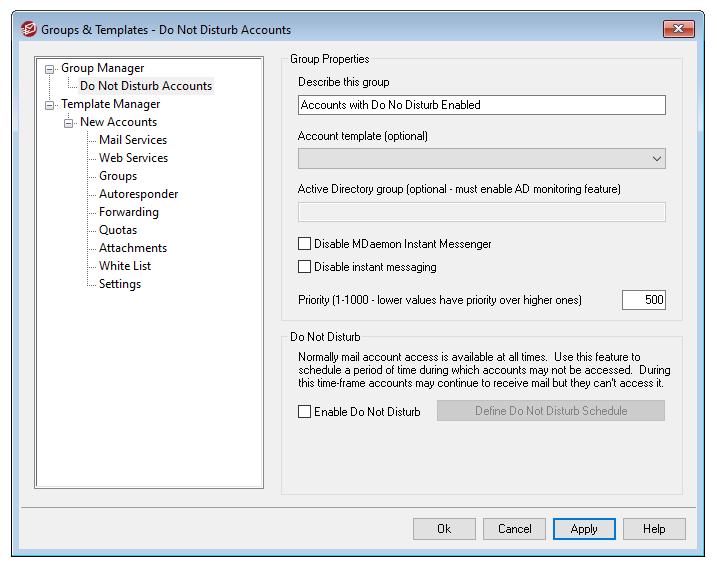
Task: Open the White List tree item
Action: click(125, 266)
